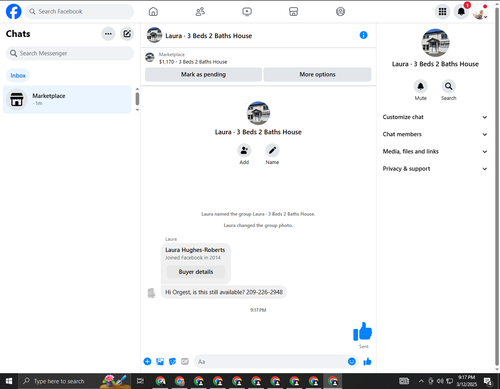Viewport: 500px width, 389px height.
Task: Expand Media, files and links section
Action: tap(435, 151)
